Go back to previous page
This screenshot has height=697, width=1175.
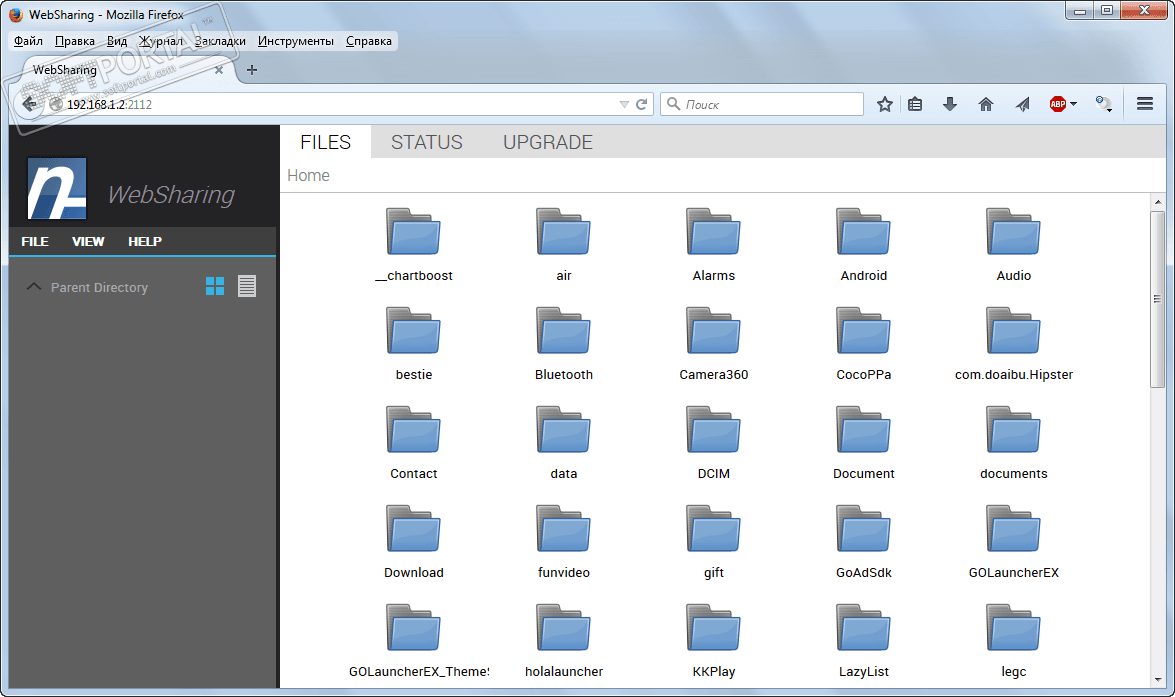pos(29,104)
